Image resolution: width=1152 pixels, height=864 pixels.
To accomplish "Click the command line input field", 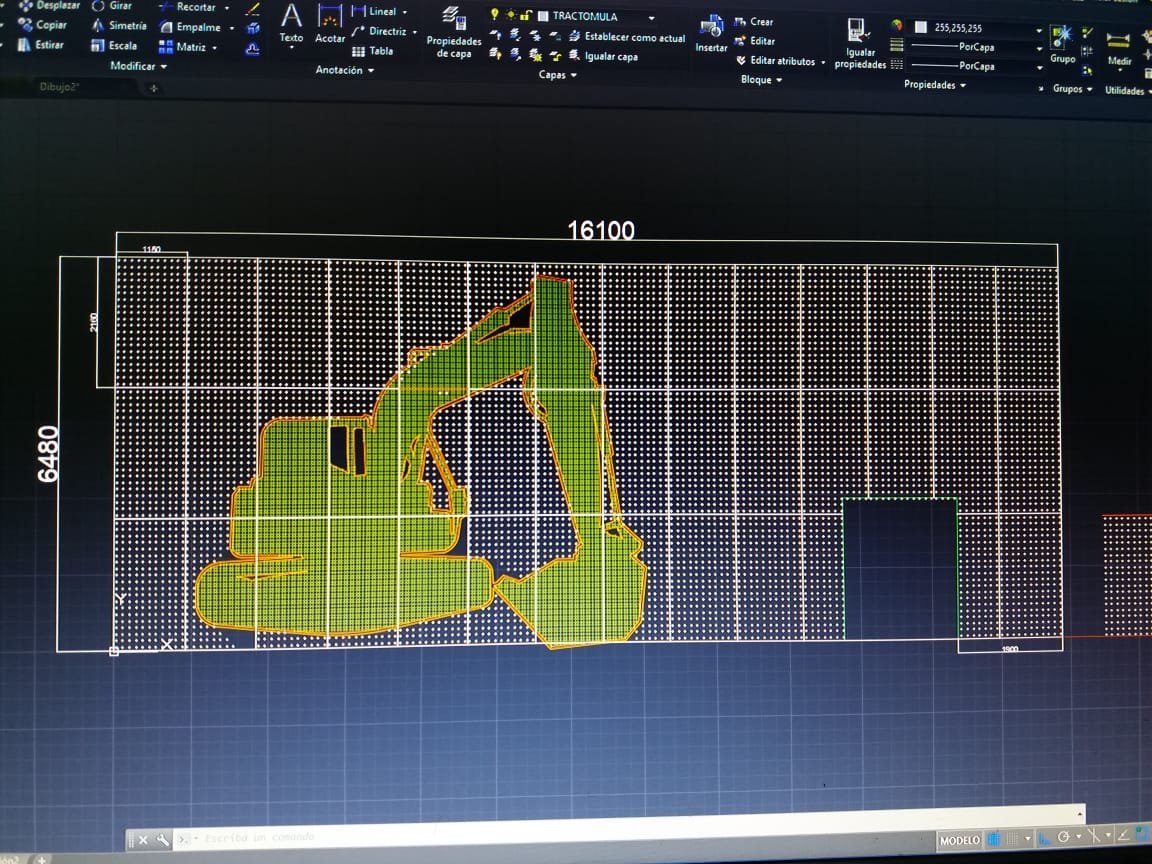I will click(500, 836).
